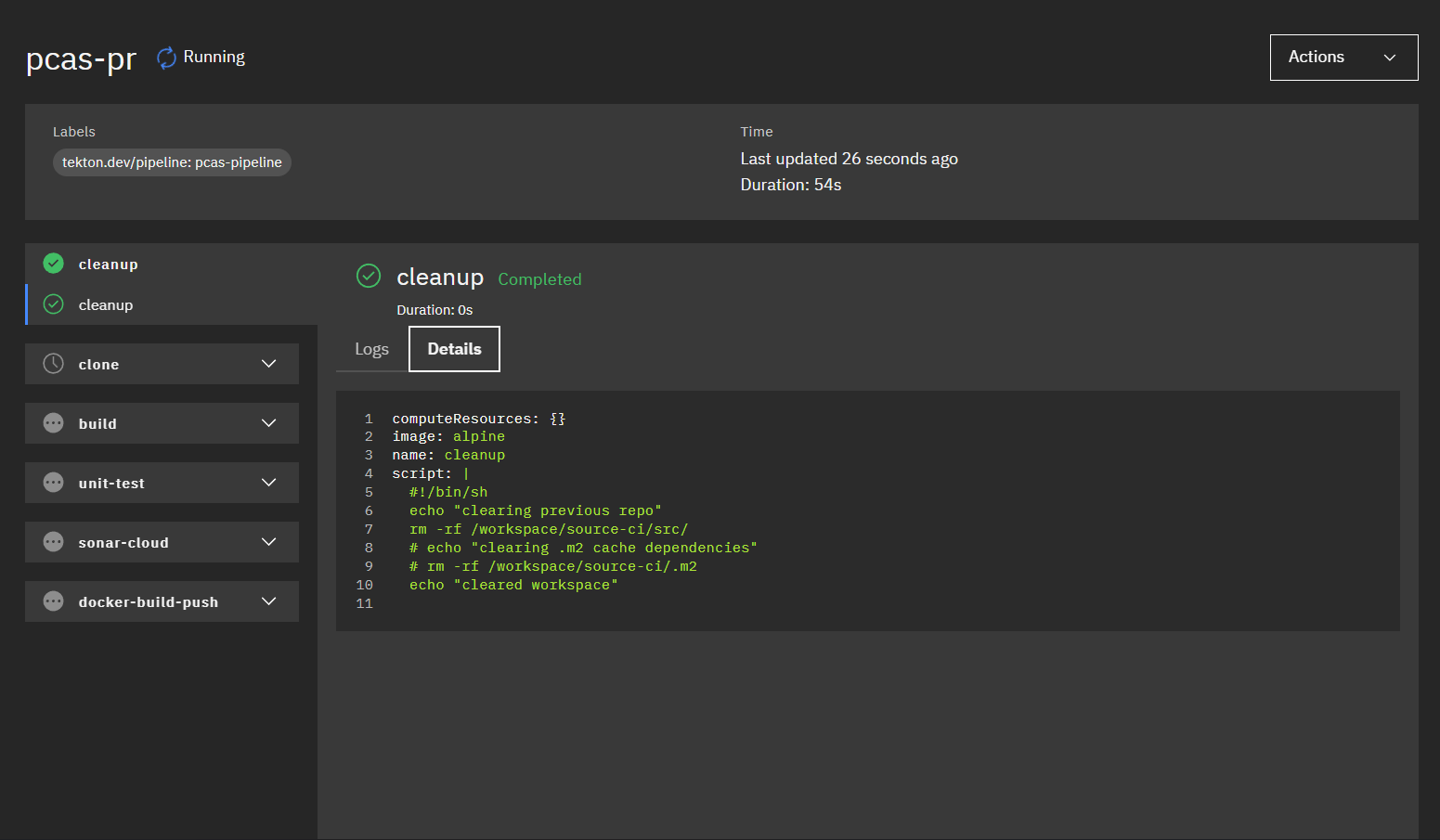Screen dimensions: 1440x840
Task: Click the cleanup task name in sidebar
Action: click(x=109, y=265)
